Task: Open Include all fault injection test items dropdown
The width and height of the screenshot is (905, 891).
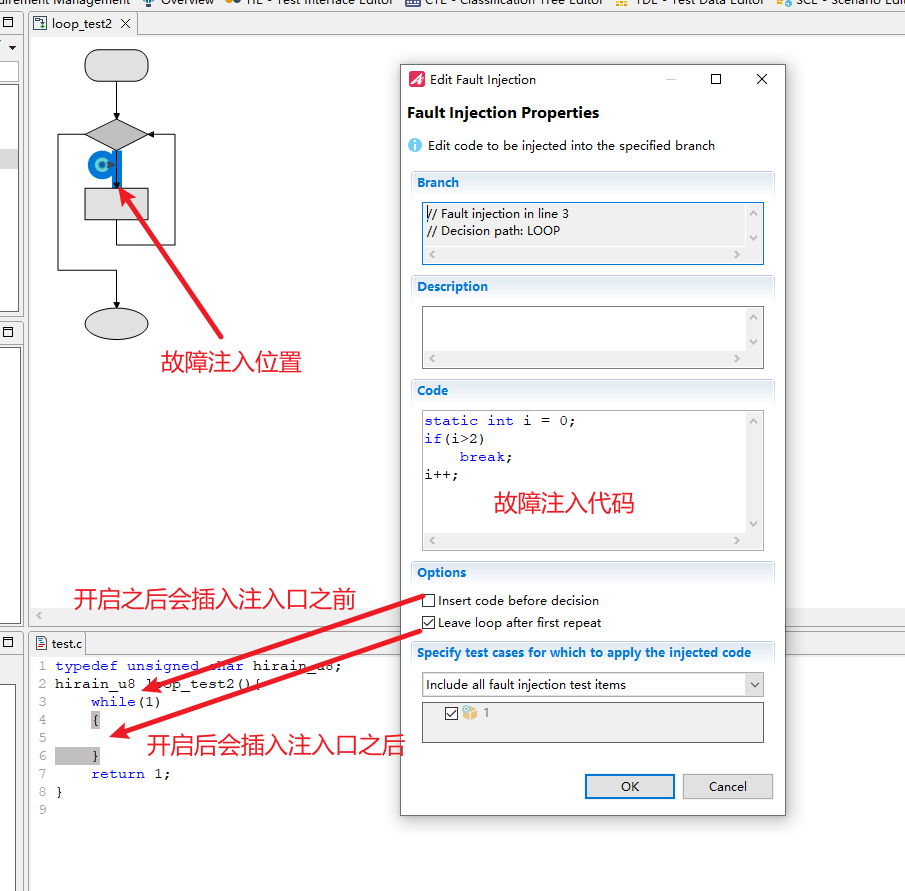Action: [754, 685]
